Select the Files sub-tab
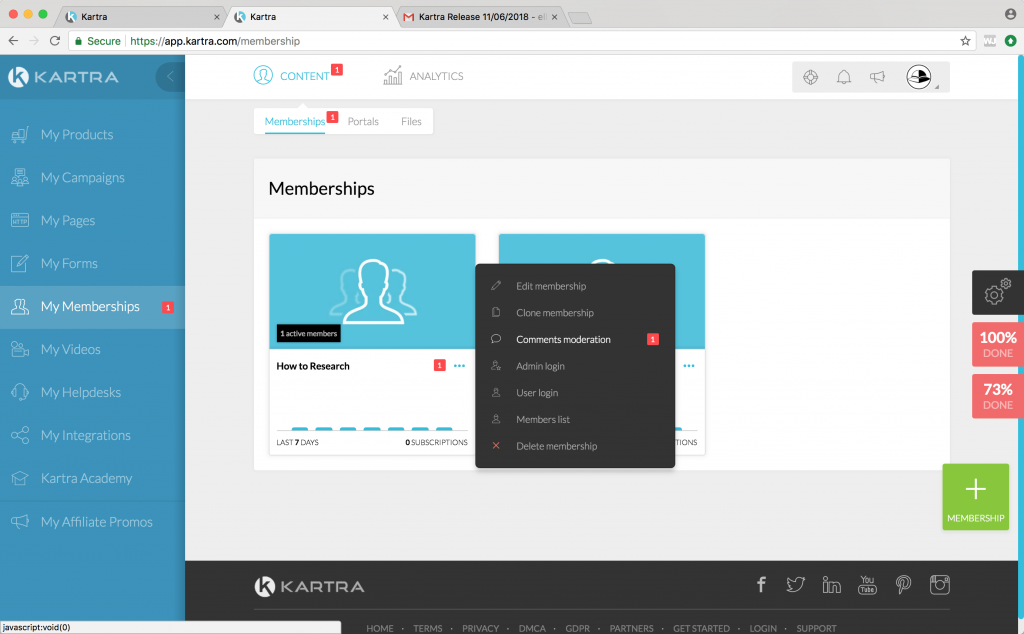 (x=411, y=121)
